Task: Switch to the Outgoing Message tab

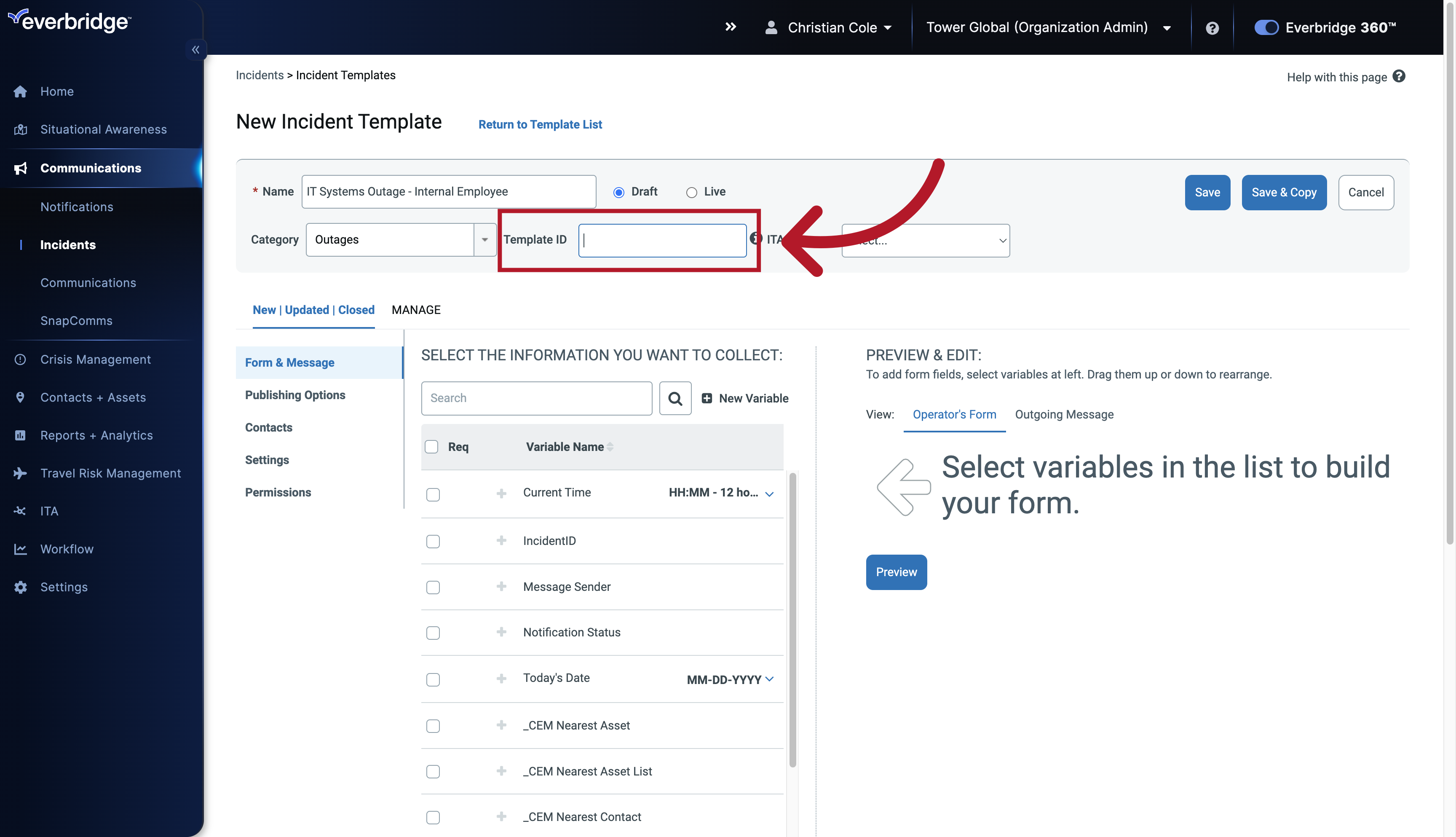Action: click(1063, 414)
